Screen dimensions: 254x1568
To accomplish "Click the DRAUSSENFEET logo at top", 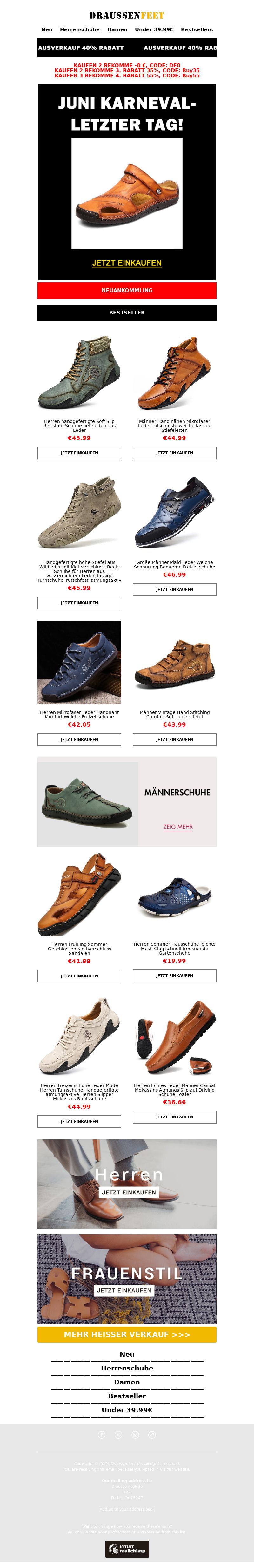I will 127,15.
